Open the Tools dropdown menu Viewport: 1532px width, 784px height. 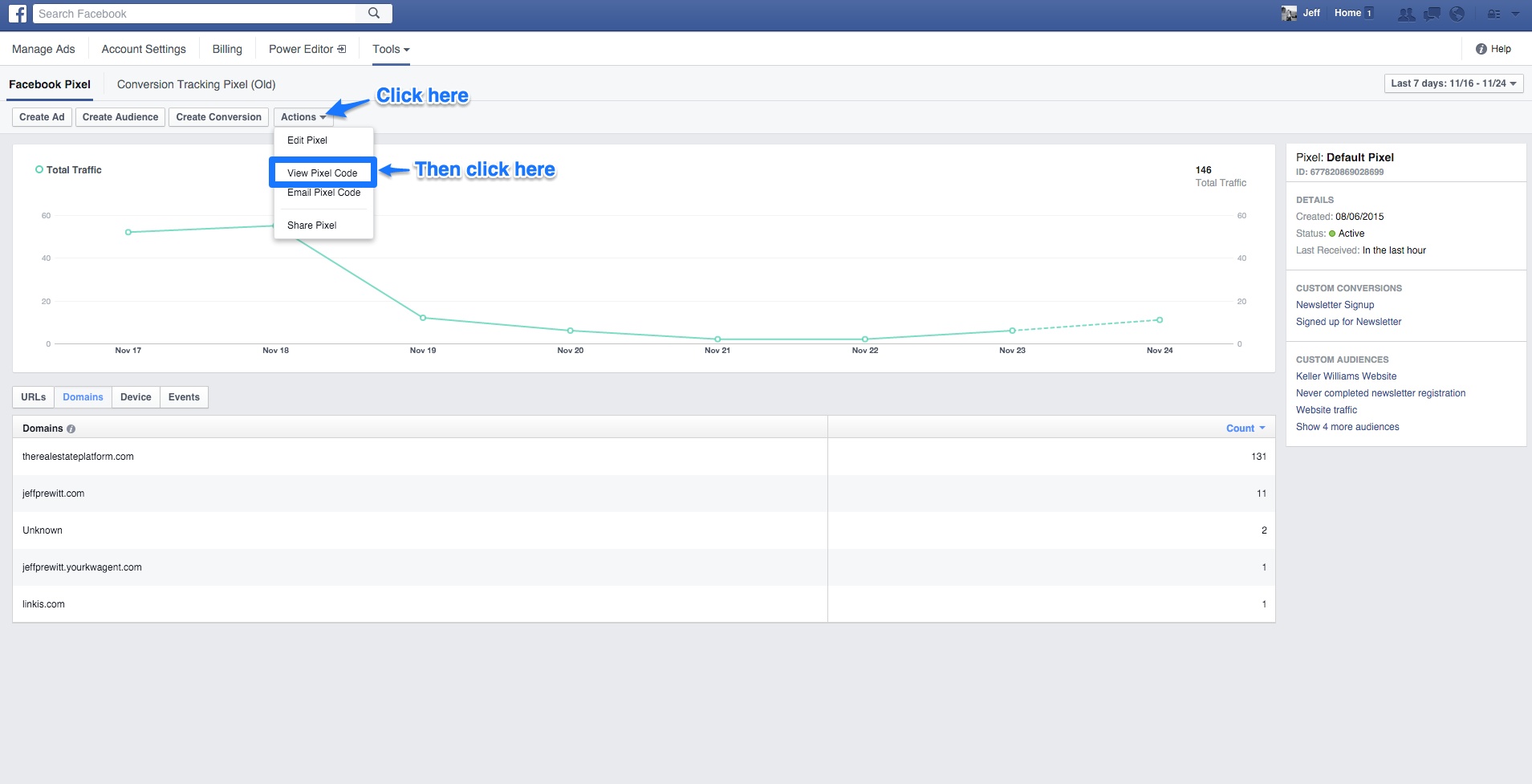(x=391, y=49)
